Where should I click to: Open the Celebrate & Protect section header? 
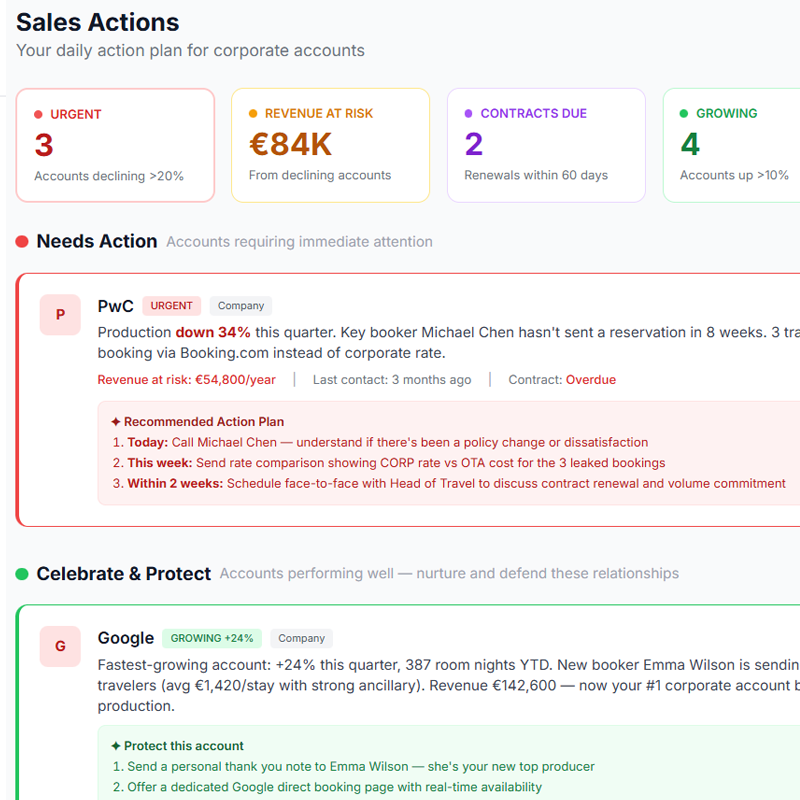(x=124, y=573)
